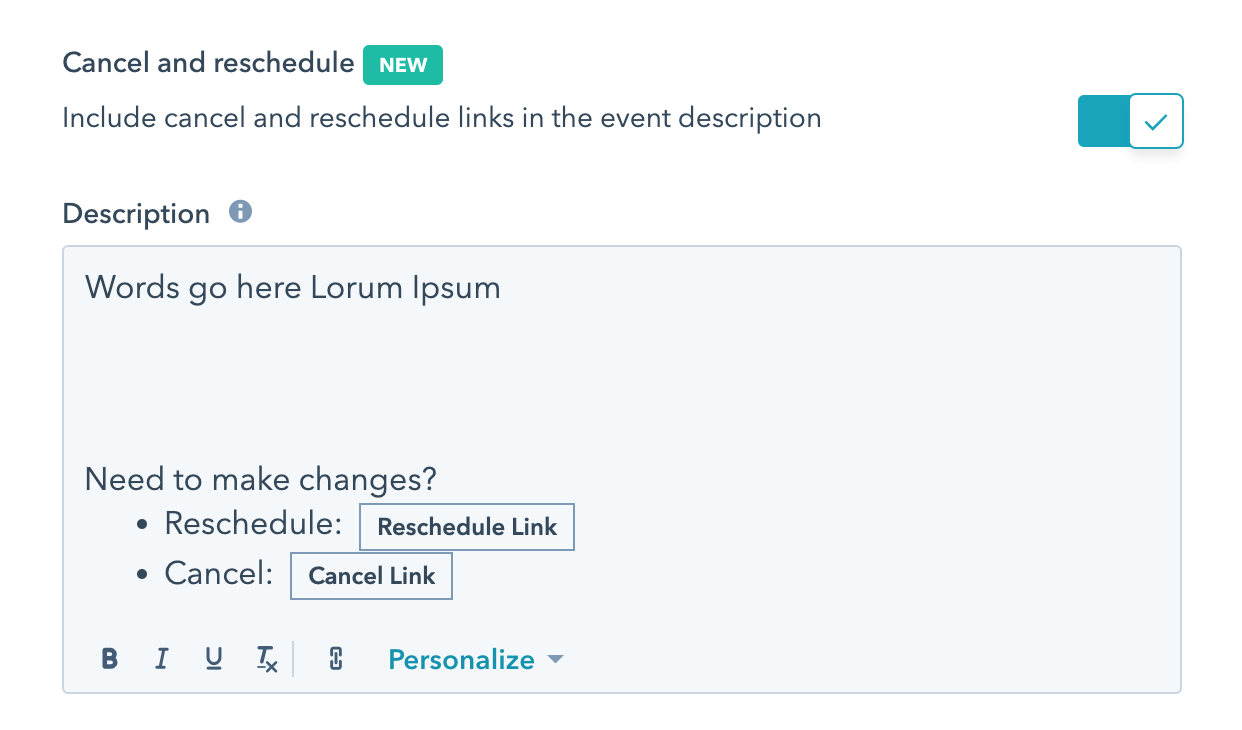Screen dimensions: 1242x730
Task: Insert a hyperlink using the link icon
Action: coord(335,659)
